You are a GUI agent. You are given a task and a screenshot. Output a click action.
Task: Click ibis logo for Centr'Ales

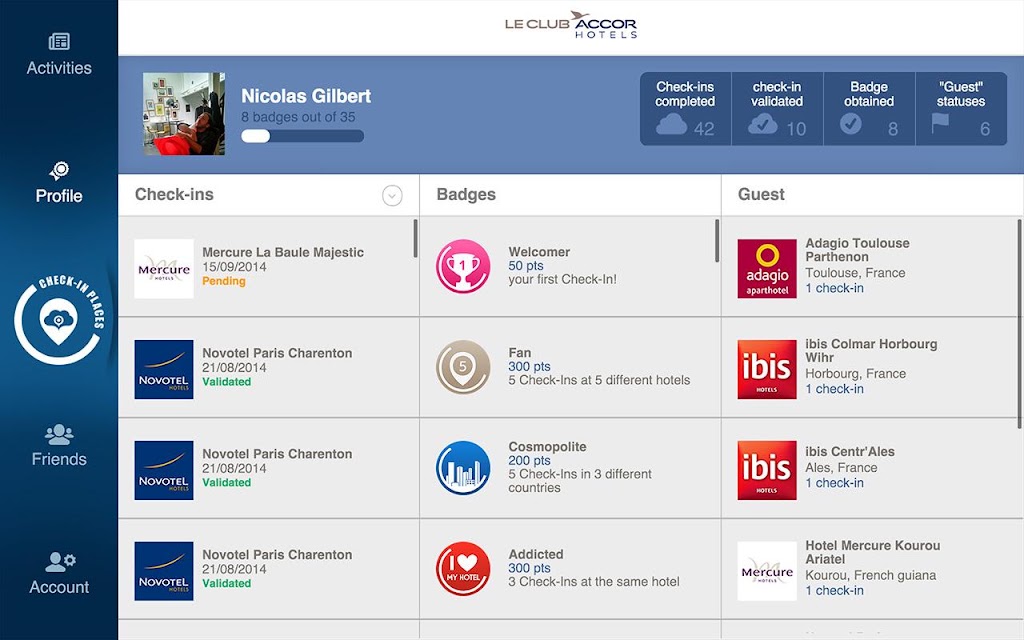(767, 470)
